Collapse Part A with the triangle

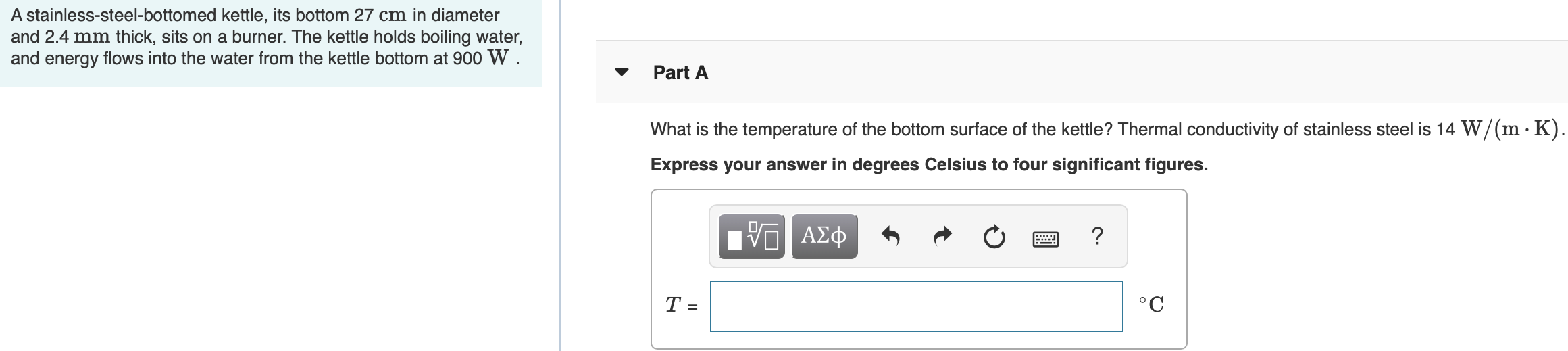pyautogui.click(x=622, y=72)
